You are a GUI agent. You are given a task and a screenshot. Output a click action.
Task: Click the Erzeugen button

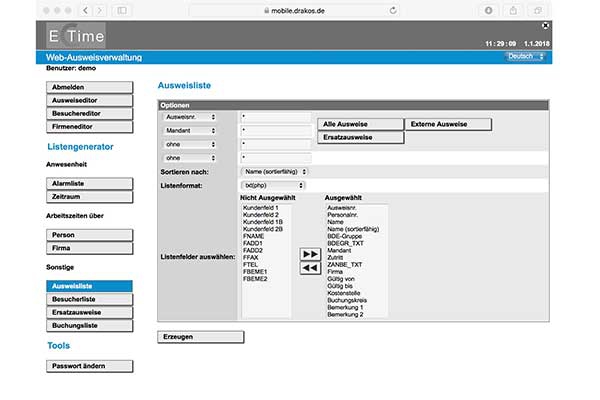coord(200,337)
